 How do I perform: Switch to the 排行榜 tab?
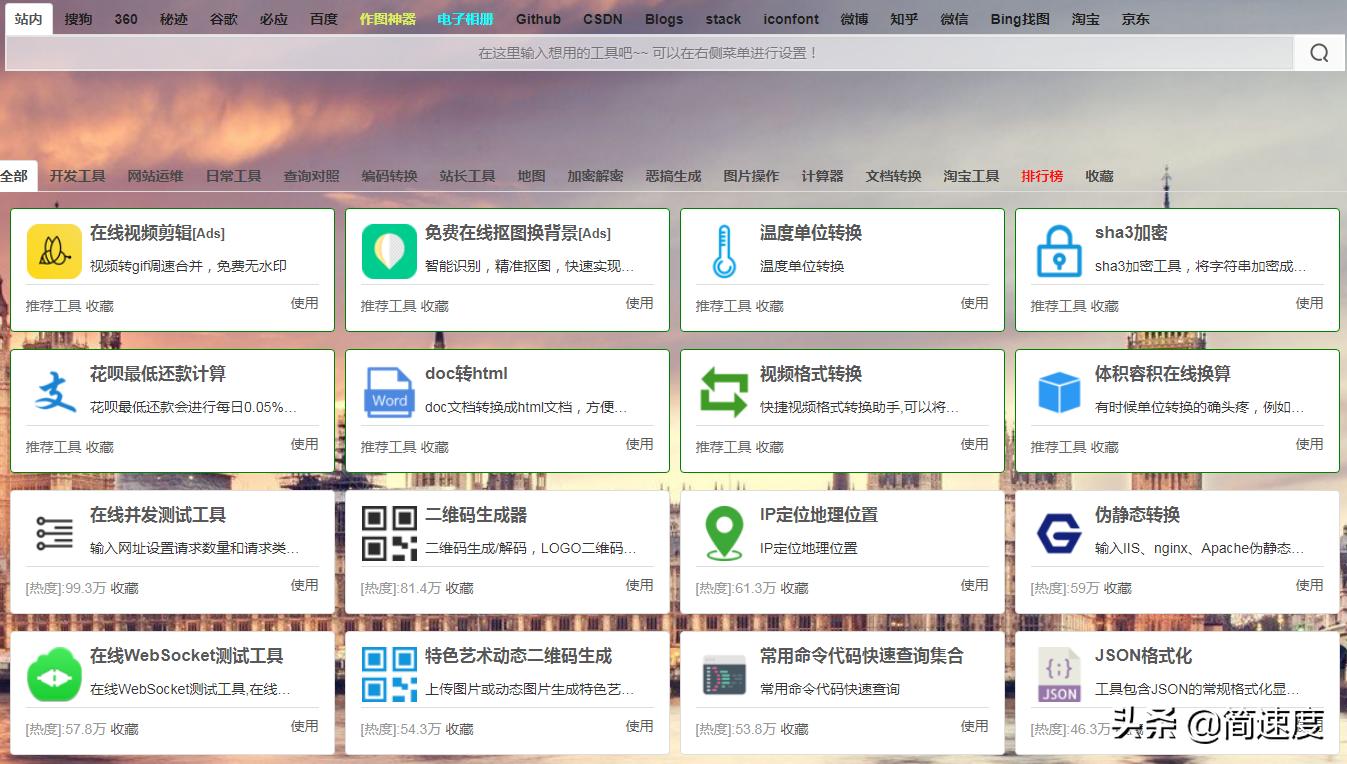click(1042, 176)
